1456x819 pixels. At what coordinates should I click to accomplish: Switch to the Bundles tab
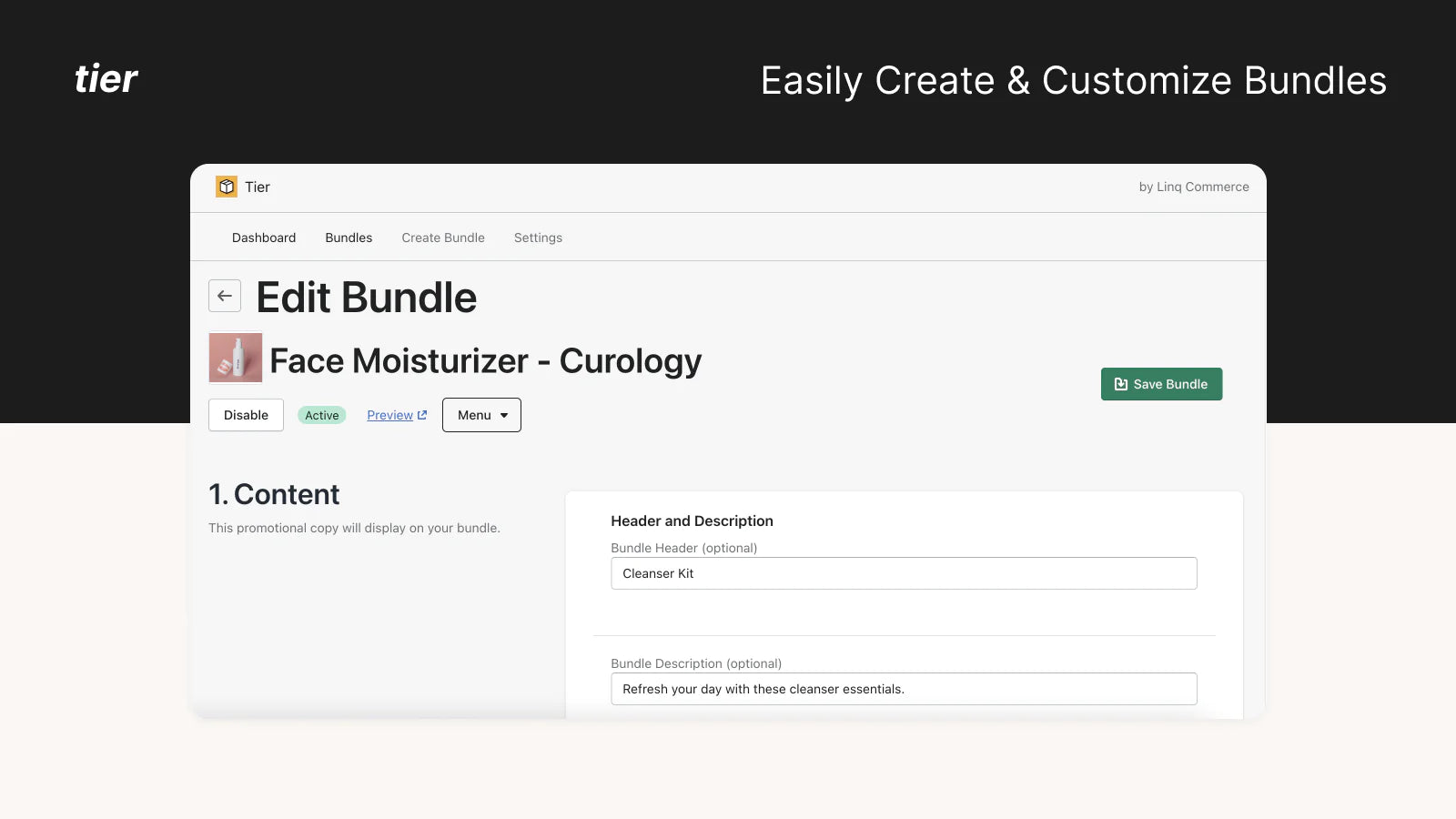(348, 238)
